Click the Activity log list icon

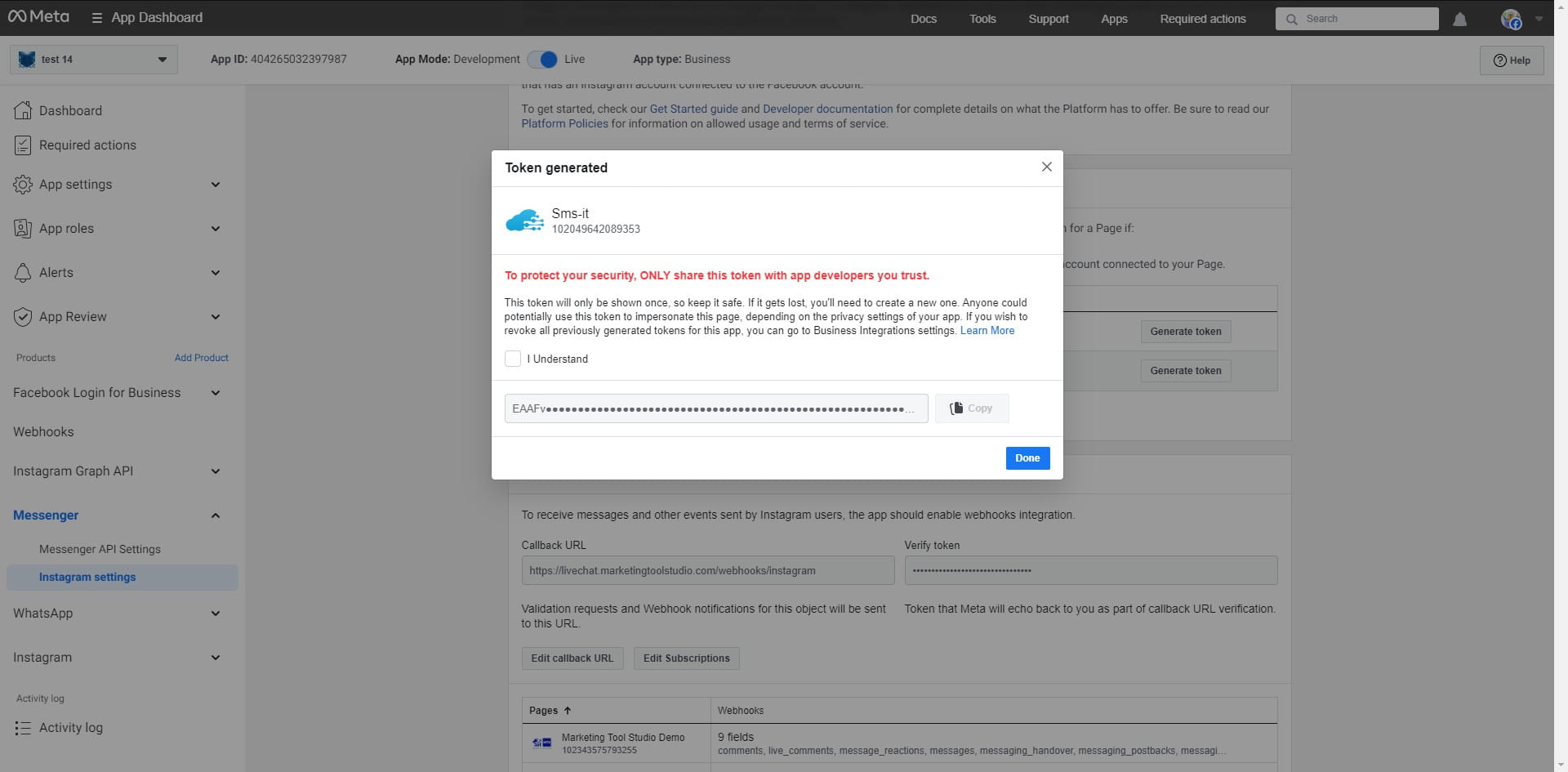coord(23,728)
